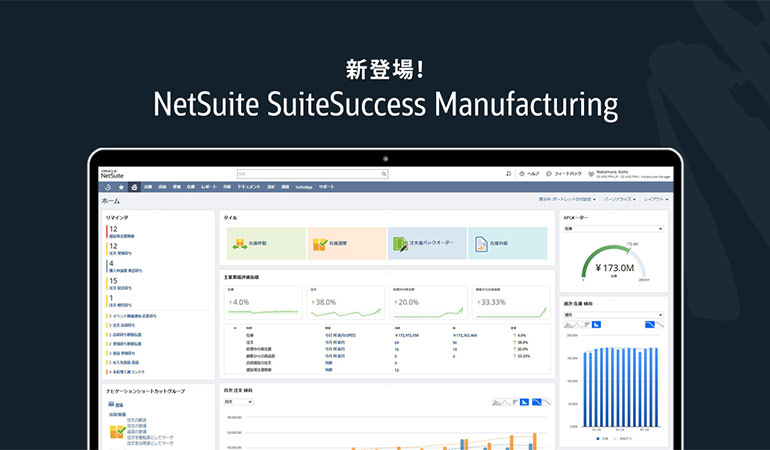Open the blue-marked reminder showing 4
Image resolution: width=770 pixels, height=450 pixels.
coord(124,266)
